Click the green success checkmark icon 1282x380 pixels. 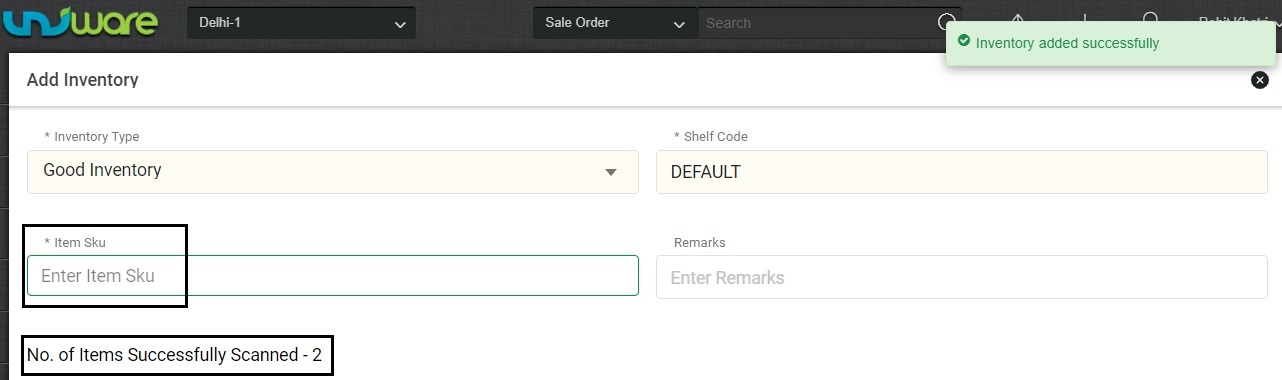point(964,42)
